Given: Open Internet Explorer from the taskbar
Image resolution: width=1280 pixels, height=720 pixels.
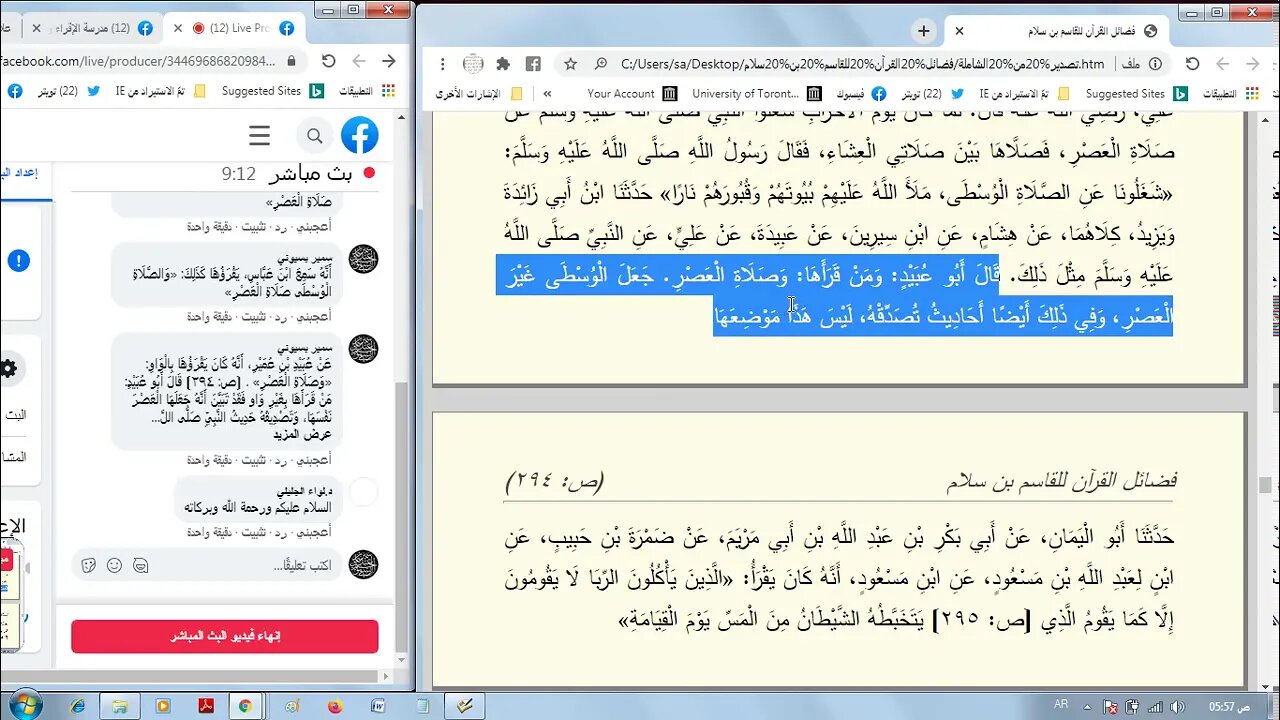Looking at the screenshot, I should click(x=78, y=706).
